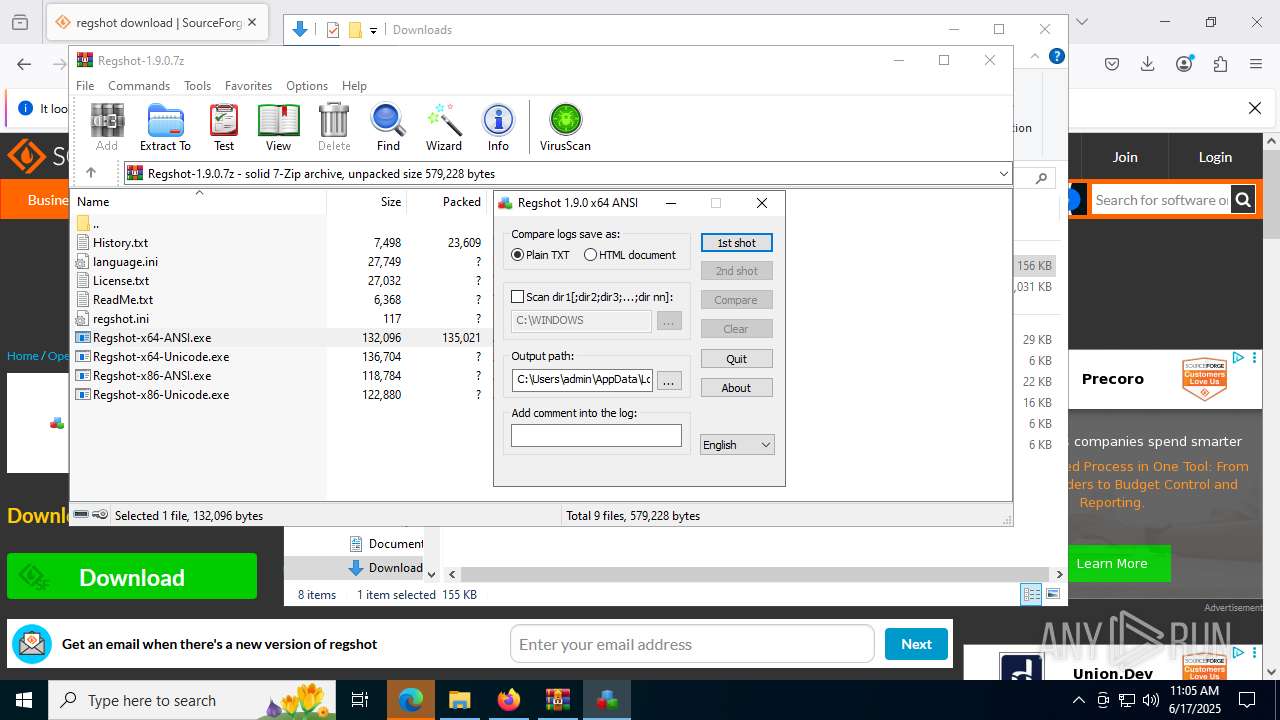
Task: Click Extract To in WinRAR toolbar
Action: coord(165,127)
